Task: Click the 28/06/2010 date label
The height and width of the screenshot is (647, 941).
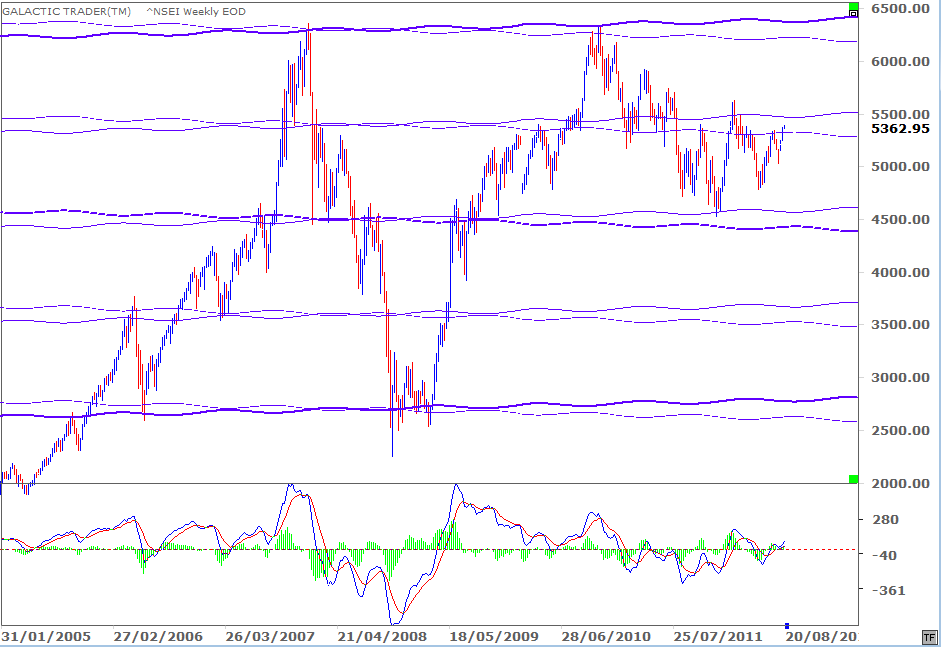Action: (606, 636)
